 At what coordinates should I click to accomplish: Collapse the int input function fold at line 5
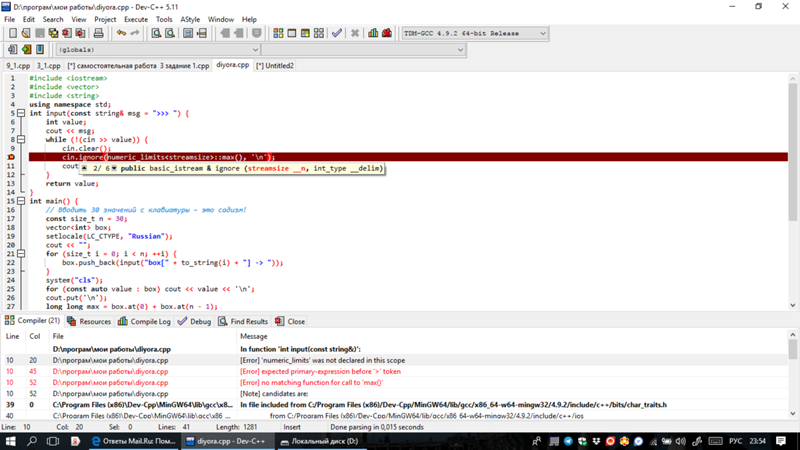[21, 113]
